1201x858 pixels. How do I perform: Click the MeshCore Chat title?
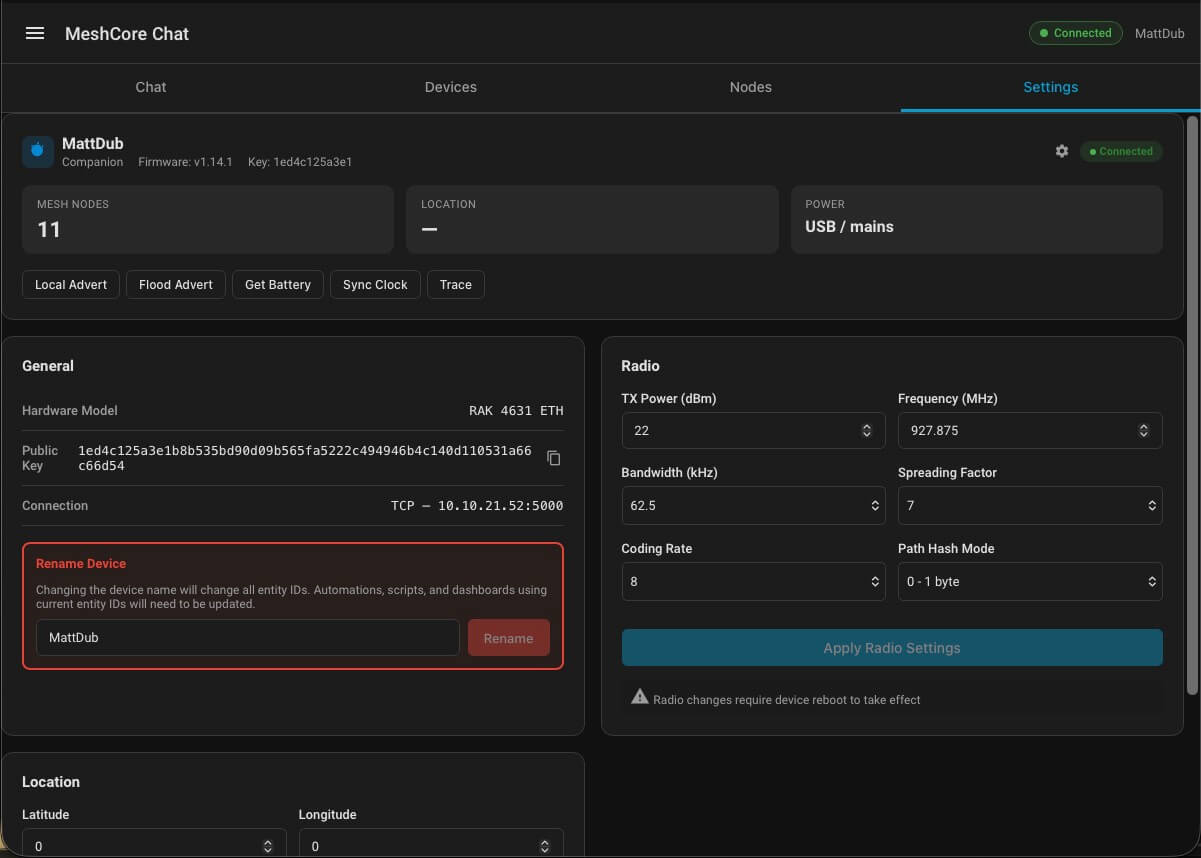pyautogui.click(x=127, y=34)
